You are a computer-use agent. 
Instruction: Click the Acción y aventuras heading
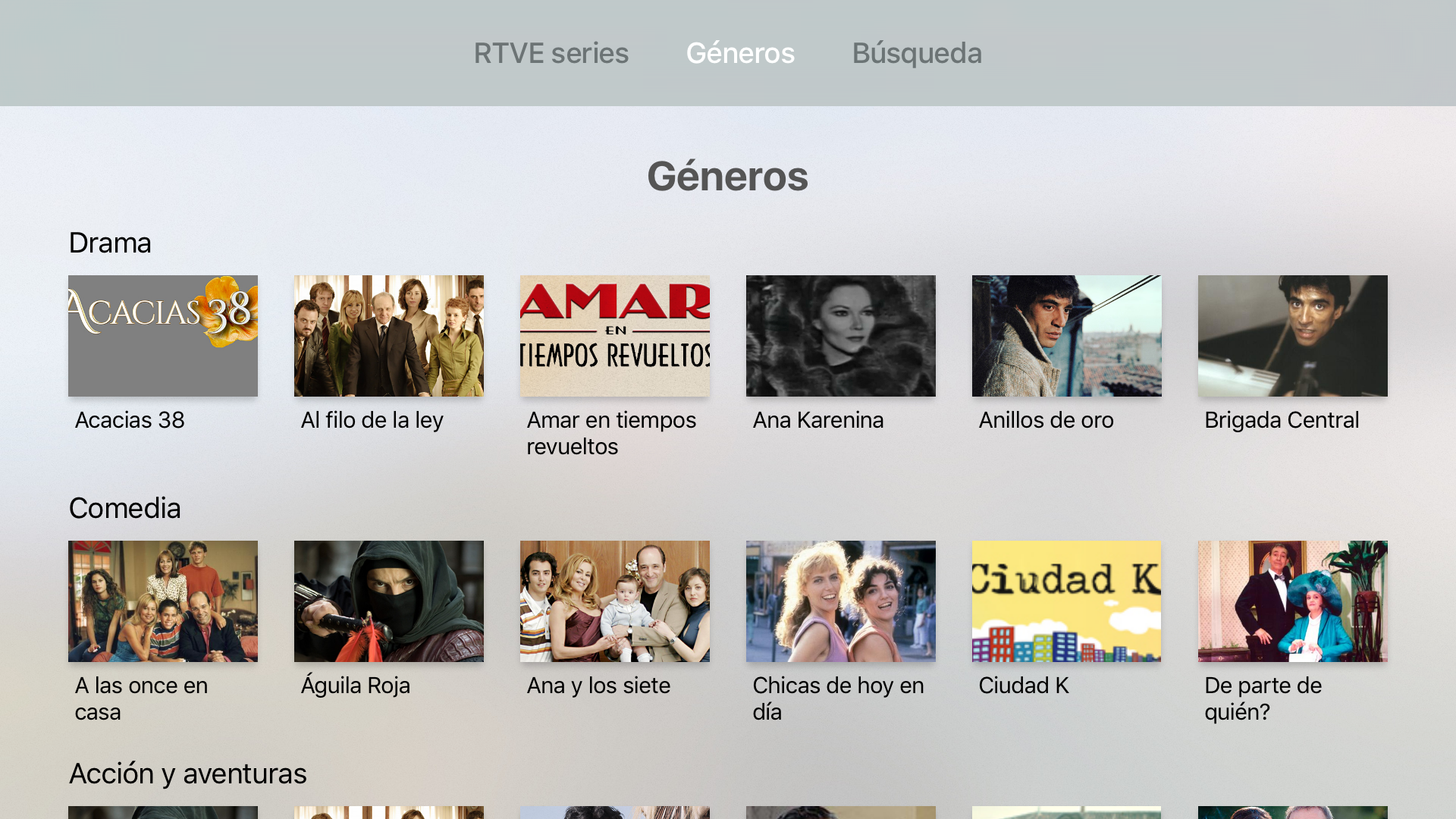click(x=188, y=774)
